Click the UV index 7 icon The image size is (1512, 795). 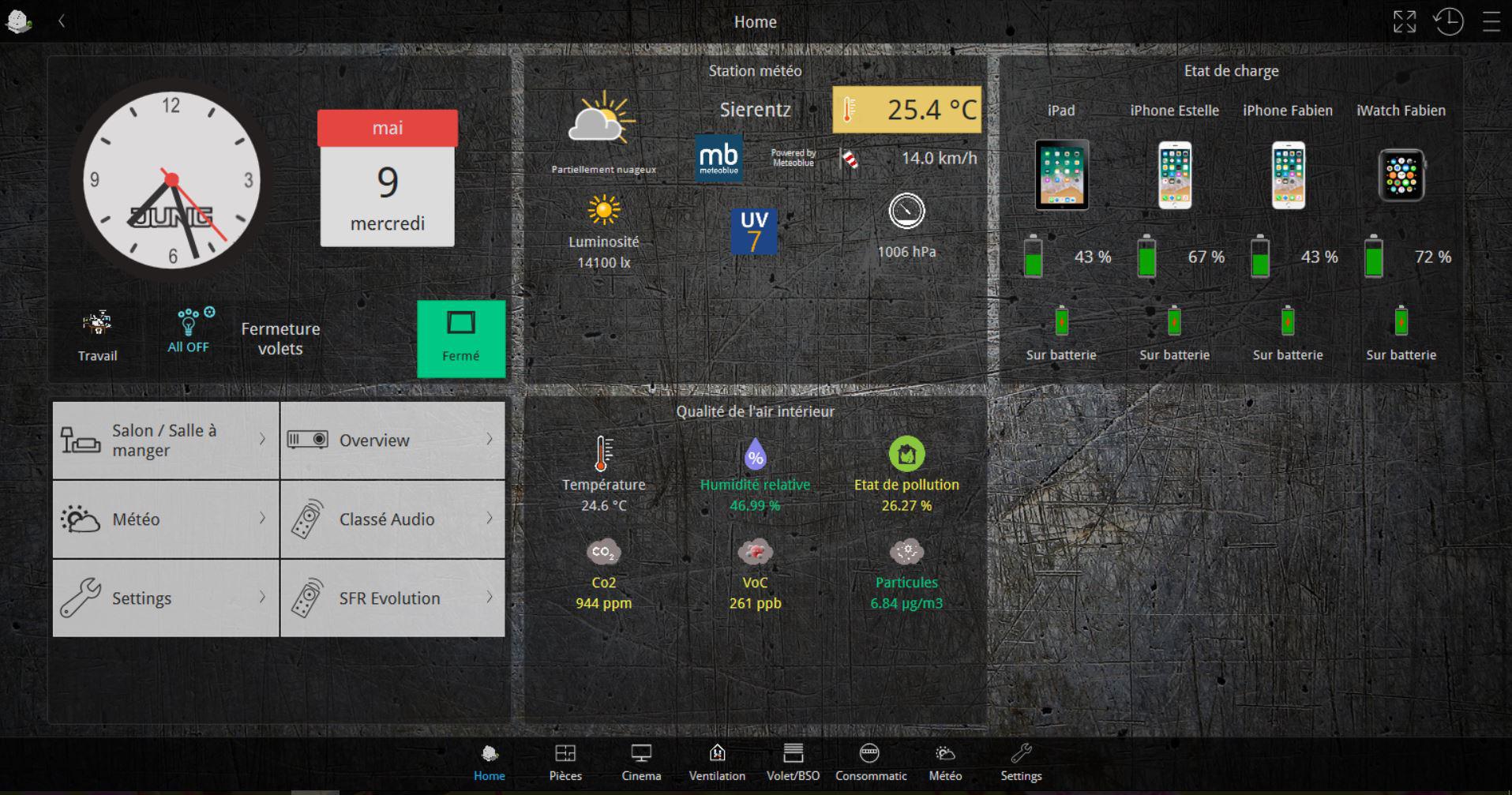coord(754,231)
